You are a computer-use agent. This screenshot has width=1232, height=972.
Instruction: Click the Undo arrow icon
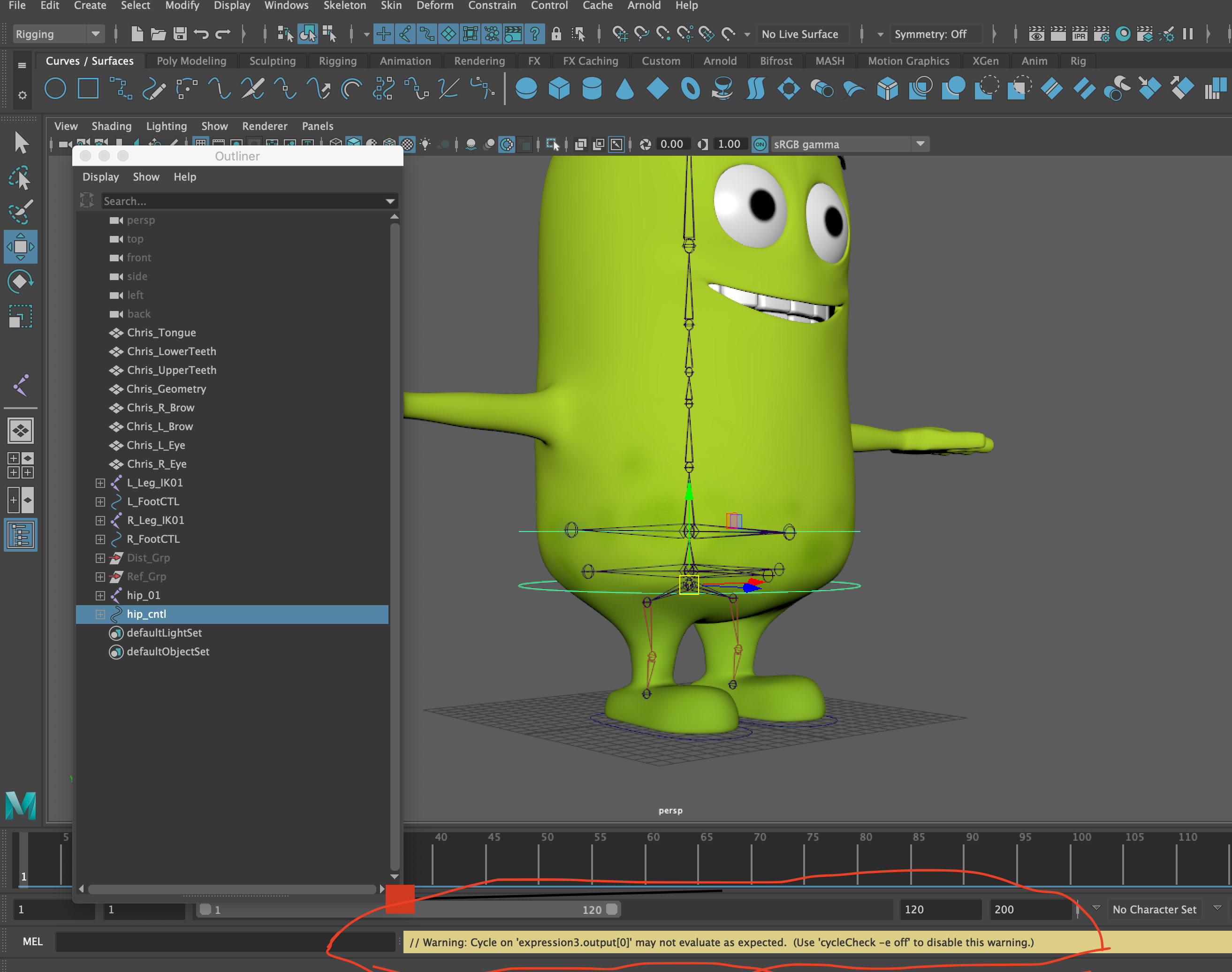point(201,34)
